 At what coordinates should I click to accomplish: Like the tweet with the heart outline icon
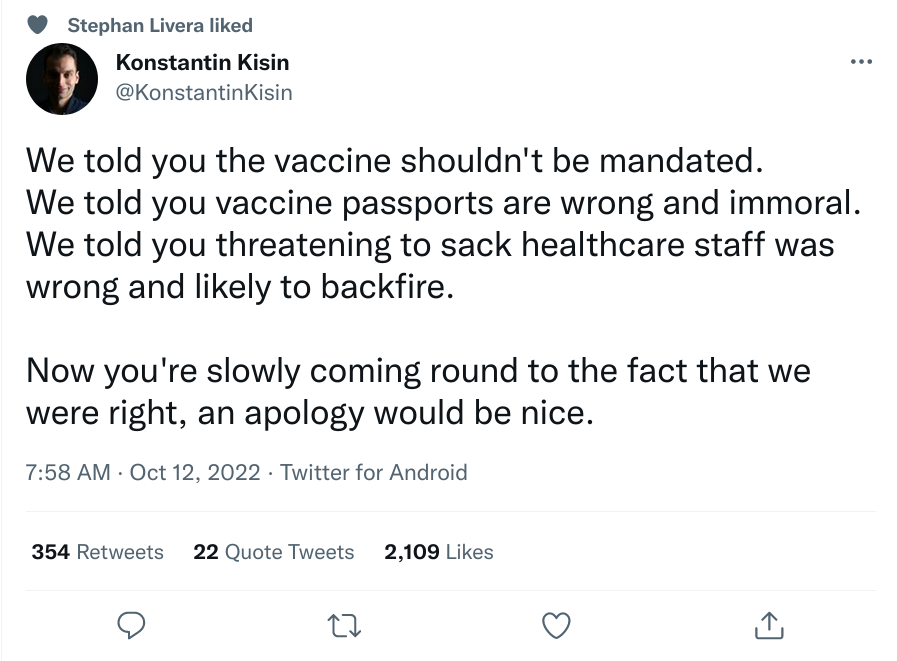point(556,625)
